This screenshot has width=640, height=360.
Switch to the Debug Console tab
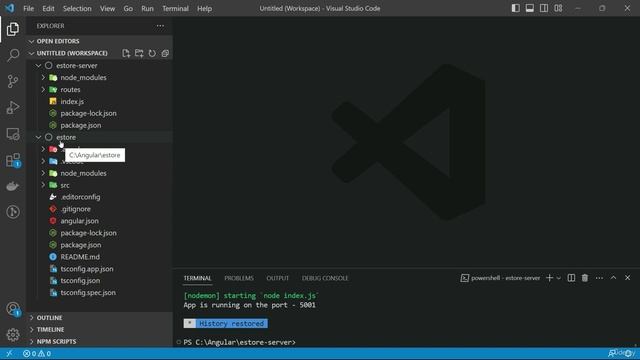tap(325, 278)
